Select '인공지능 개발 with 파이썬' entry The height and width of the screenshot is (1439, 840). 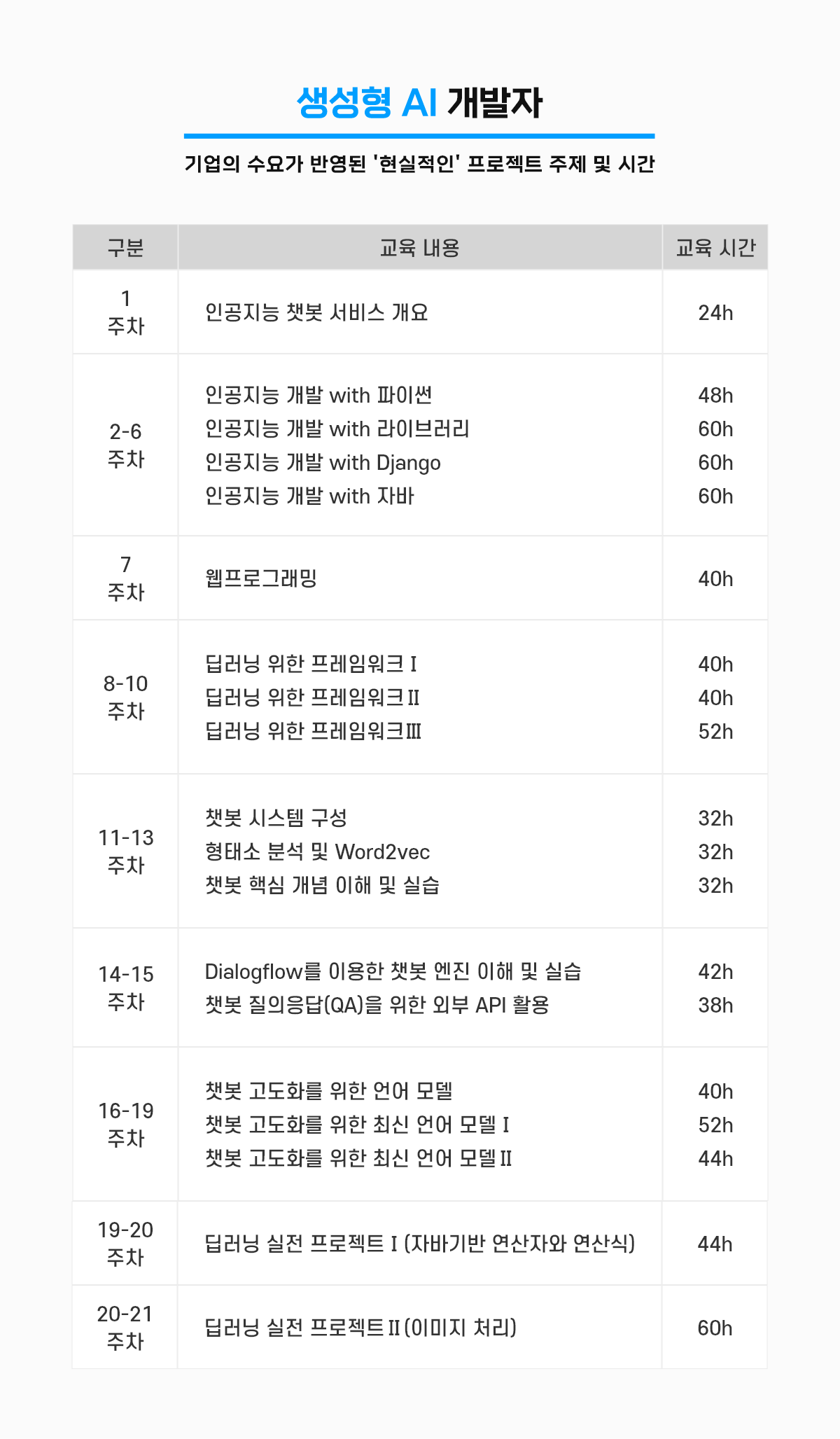pyautogui.click(x=318, y=396)
